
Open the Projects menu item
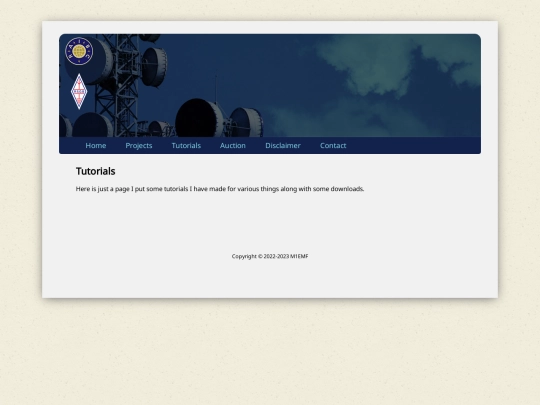[139, 145]
